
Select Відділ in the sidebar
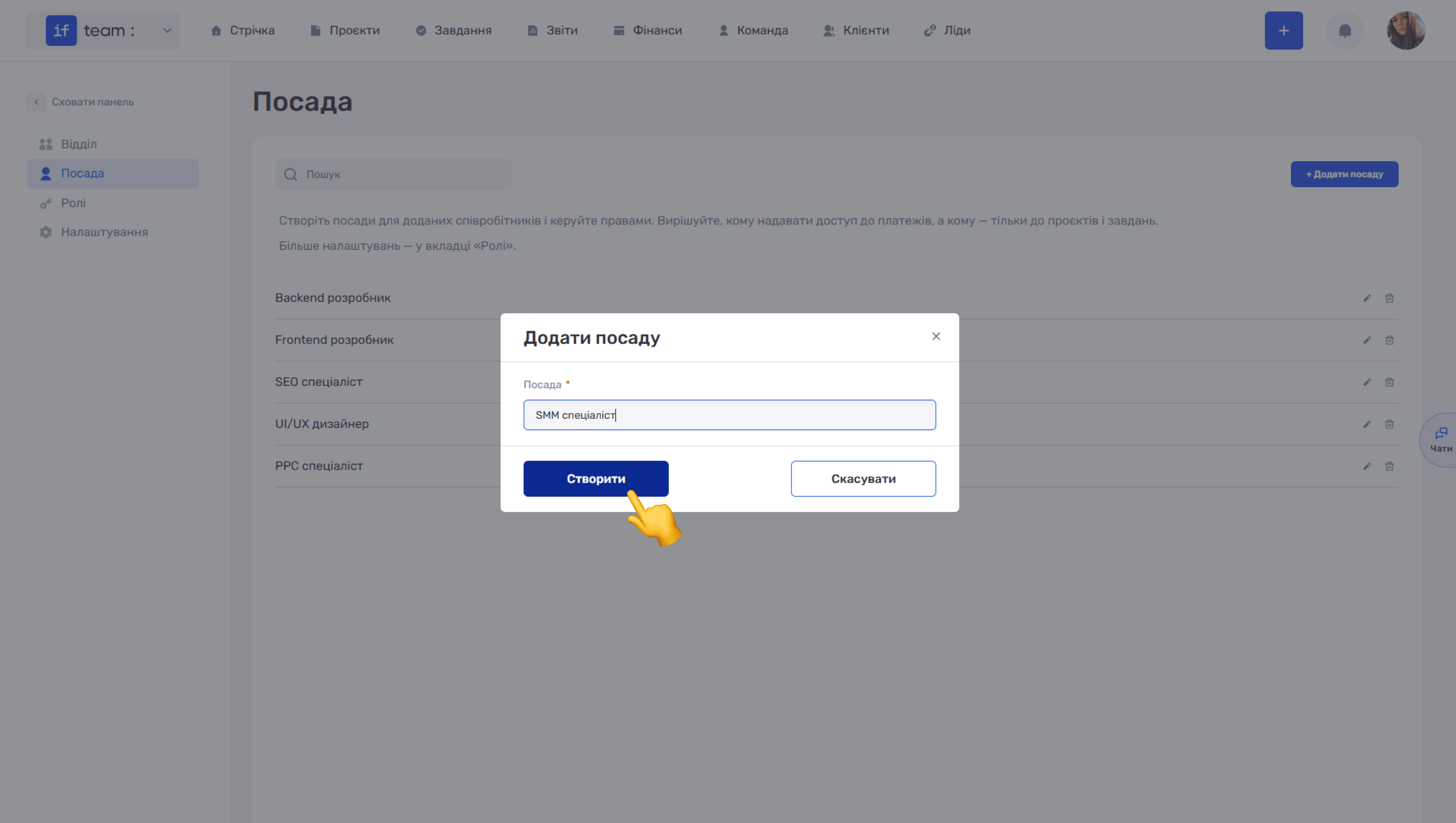click(x=112, y=144)
